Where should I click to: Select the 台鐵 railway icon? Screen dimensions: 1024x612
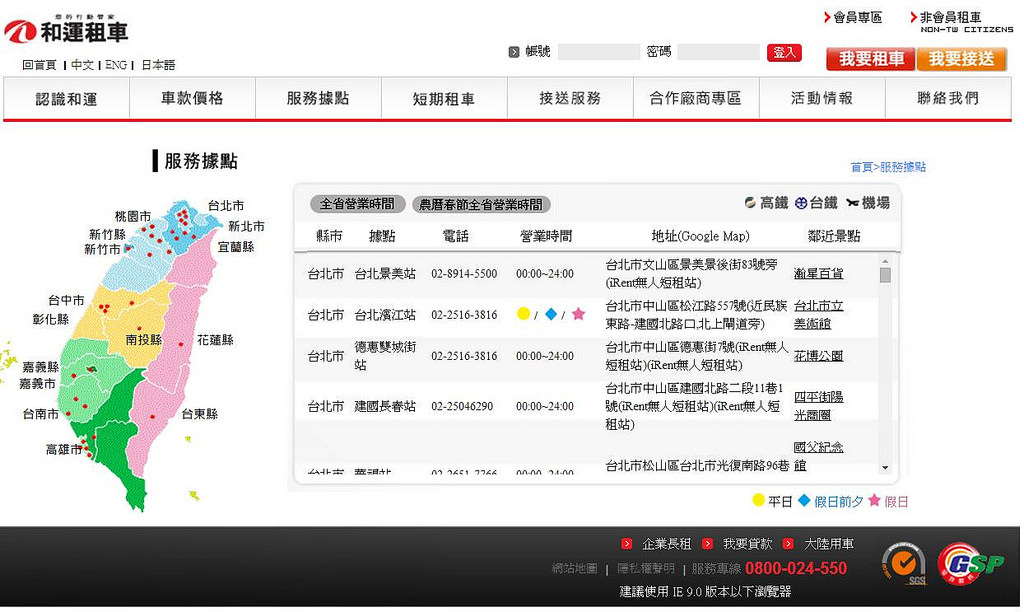click(800, 202)
